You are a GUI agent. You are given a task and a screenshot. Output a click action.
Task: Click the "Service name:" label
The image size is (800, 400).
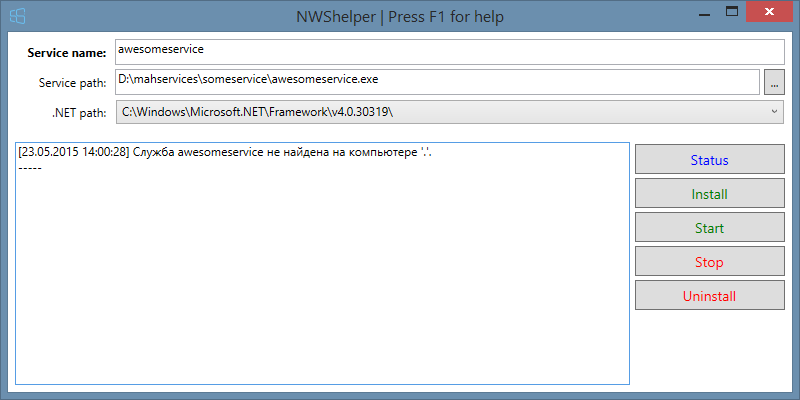[67, 53]
